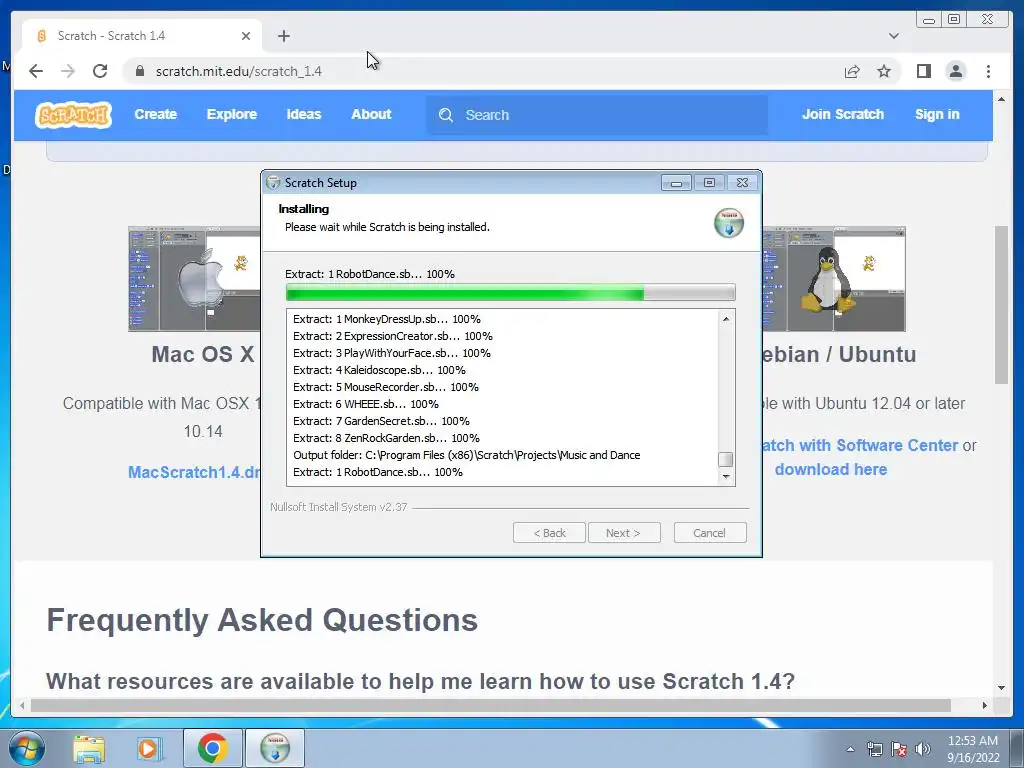Viewport: 1024px width, 768px height.
Task: Click the Chrome taskbar icon
Action: click(212, 748)
